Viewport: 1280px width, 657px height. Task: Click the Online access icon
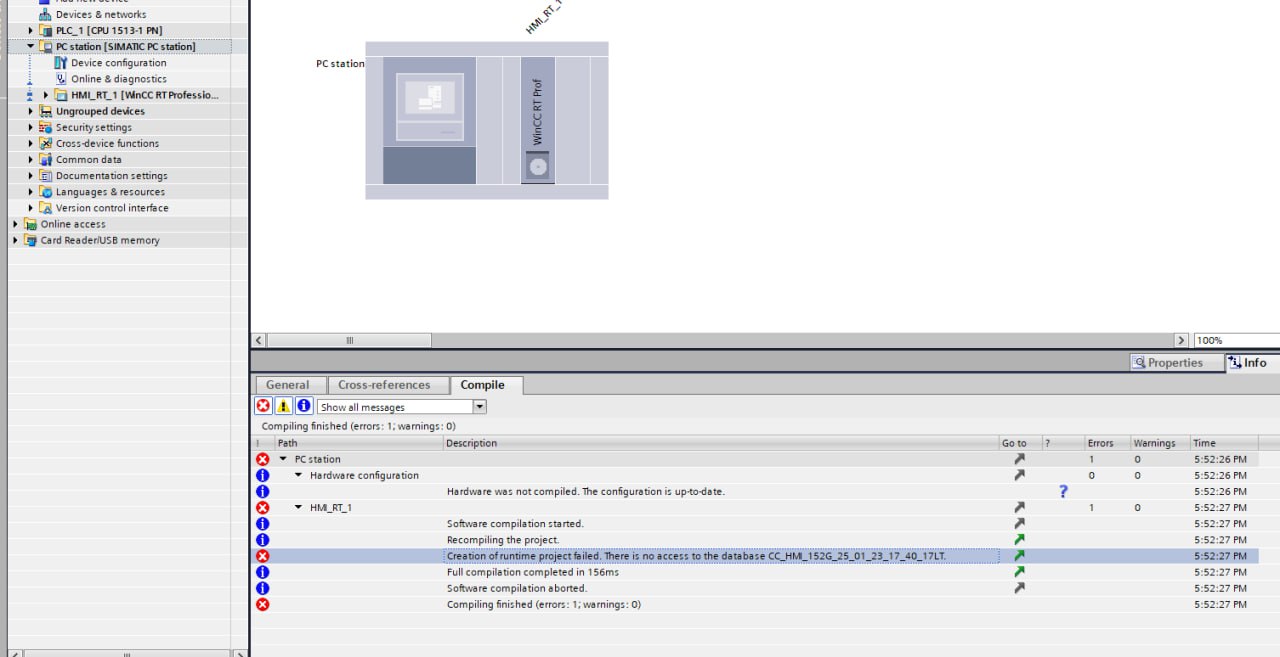click(x=30, y=224)
